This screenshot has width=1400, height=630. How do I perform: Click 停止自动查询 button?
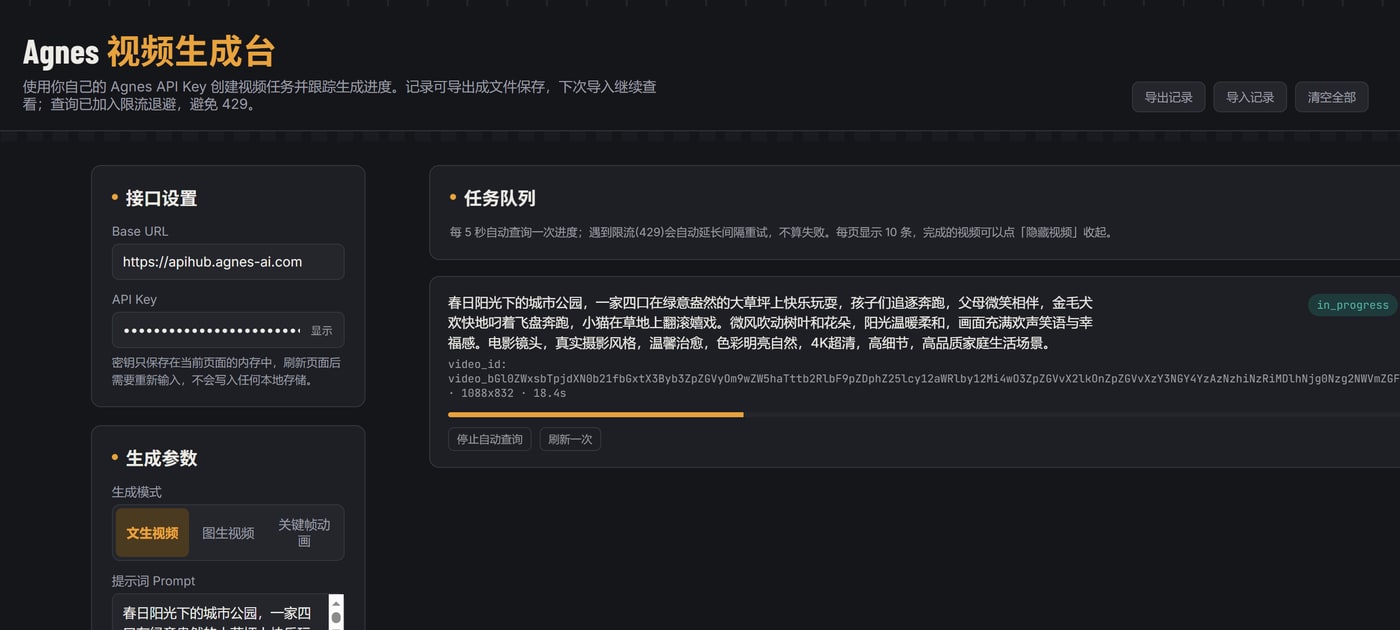(x=490, y=439)
